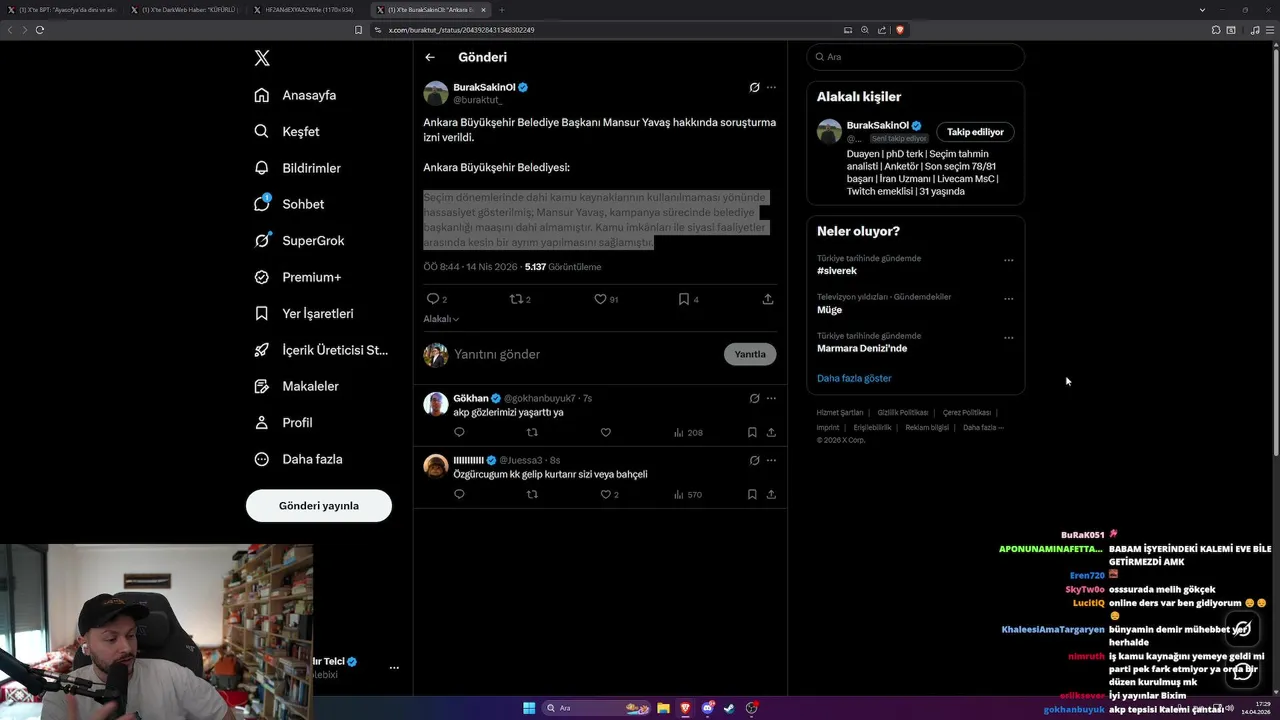Open a new browser tab
1280x720 pixels.
click(x=502, y=10)
